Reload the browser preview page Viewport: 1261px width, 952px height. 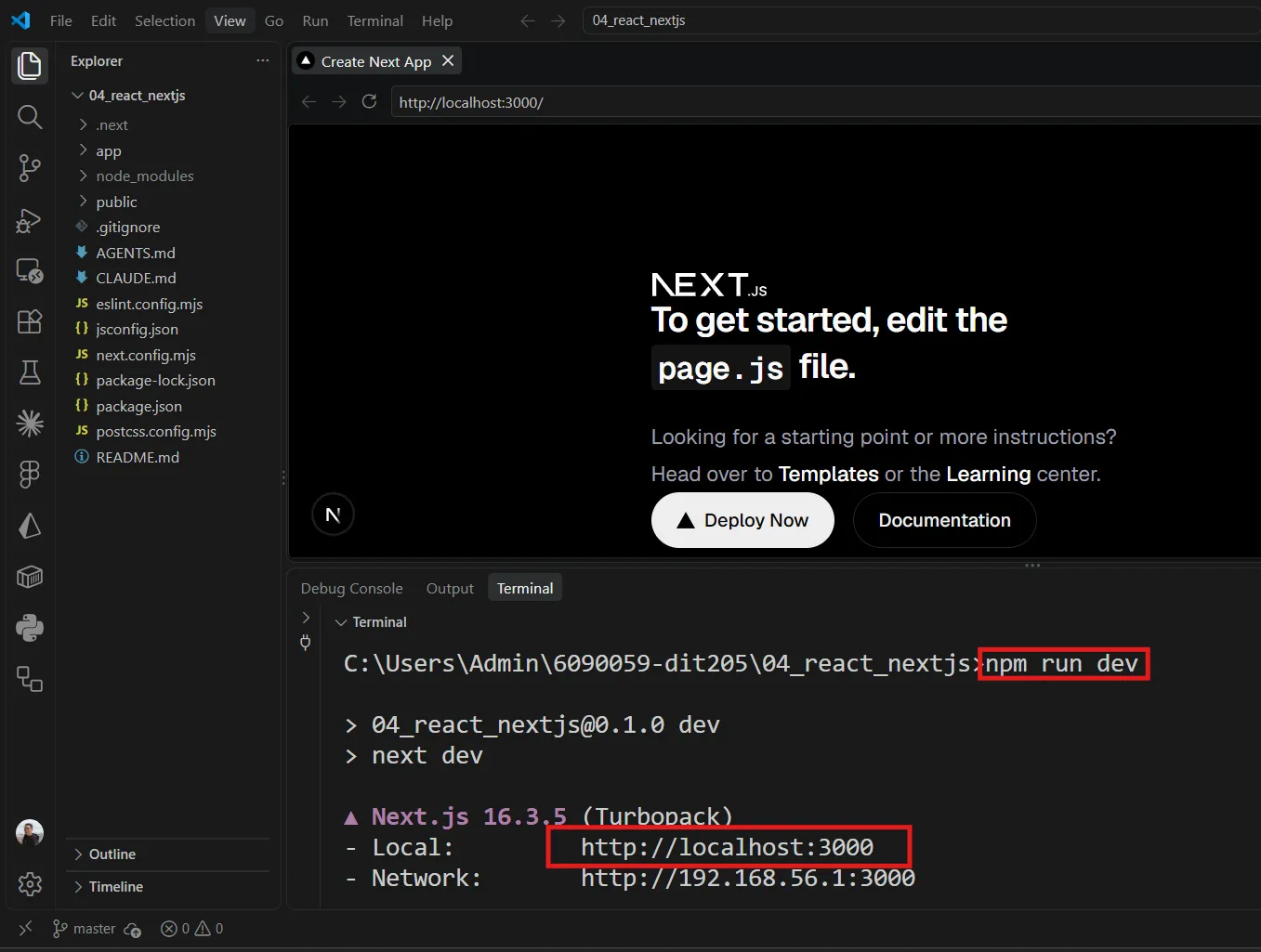(x=369, y=101)
